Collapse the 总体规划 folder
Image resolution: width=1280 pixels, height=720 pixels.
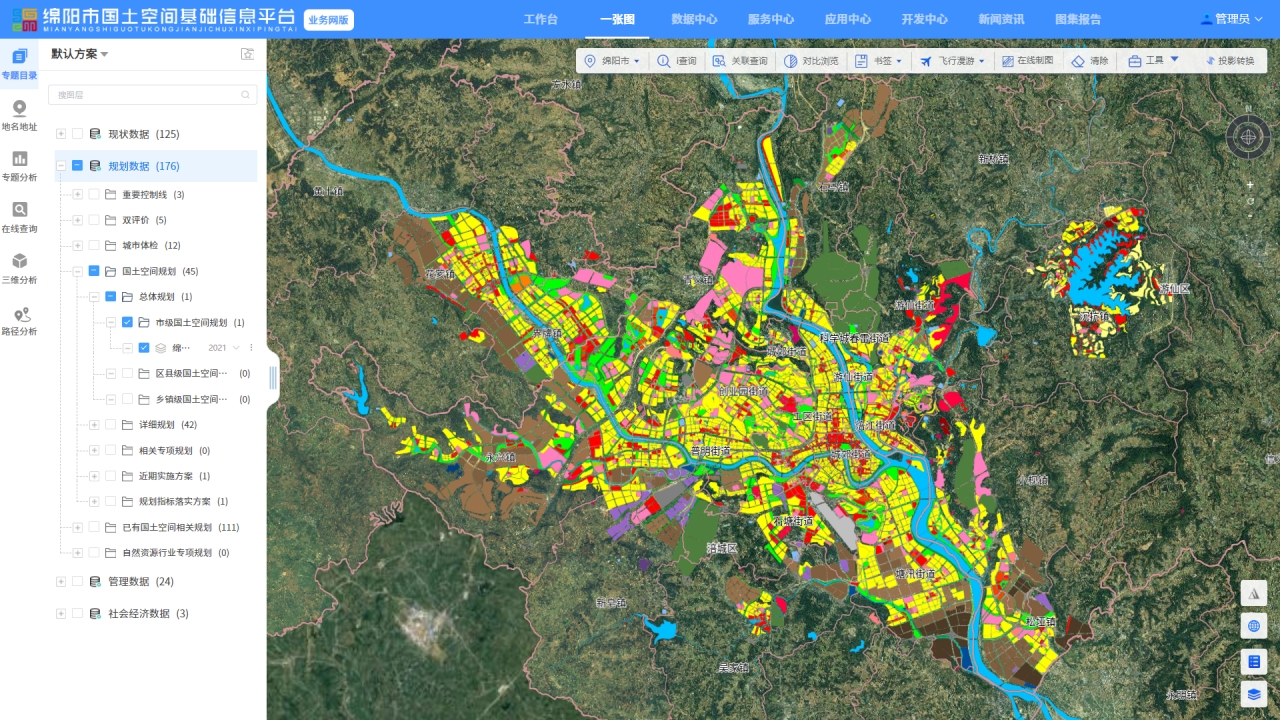pos(94,297)
